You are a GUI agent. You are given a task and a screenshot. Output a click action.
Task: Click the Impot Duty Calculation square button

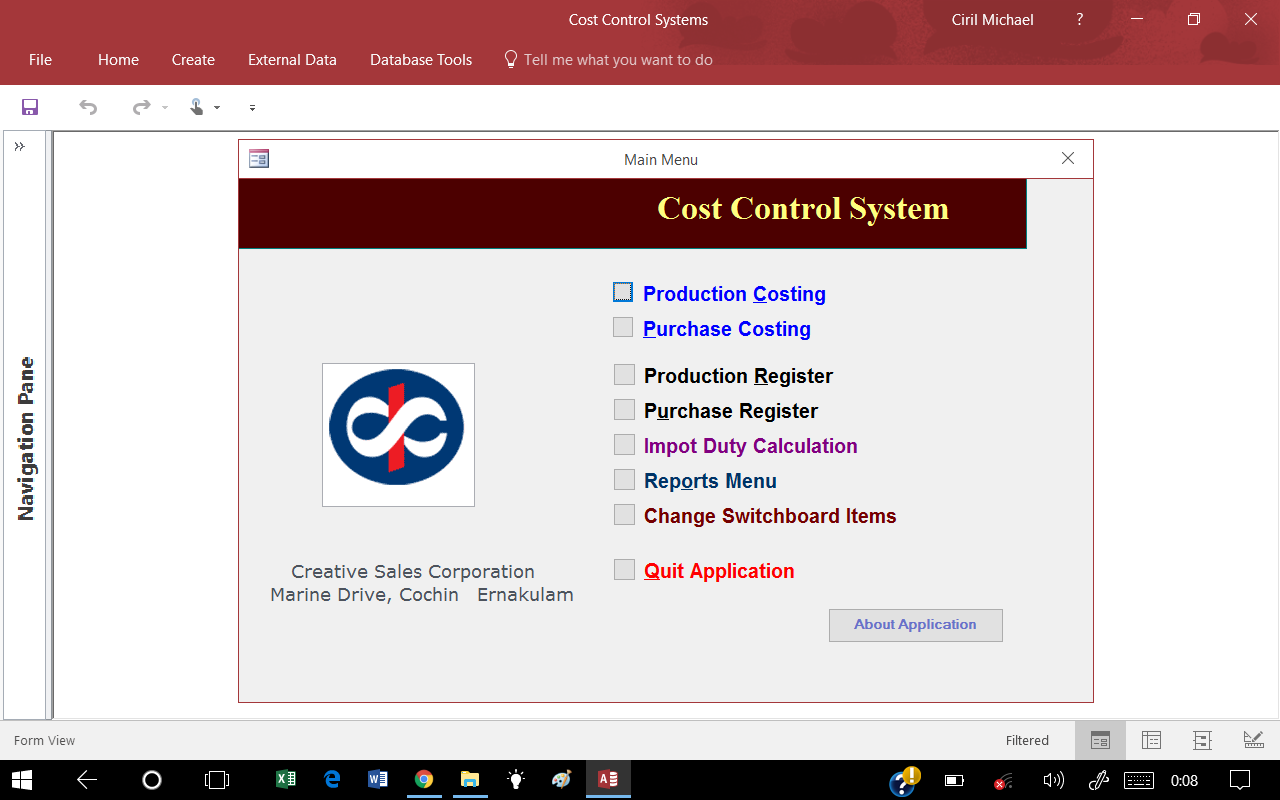(x=624, y=444)
